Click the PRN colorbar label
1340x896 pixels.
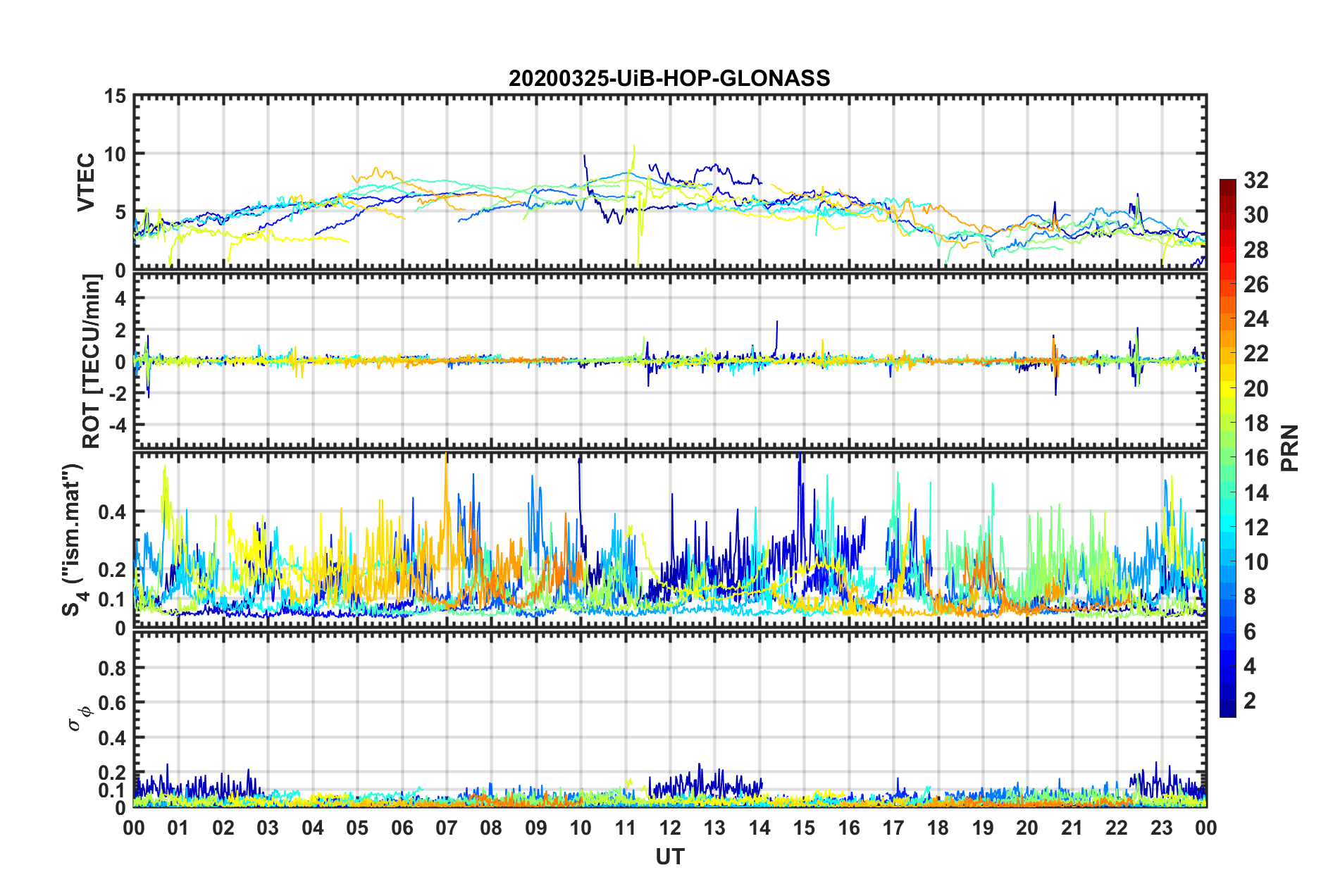tap(1290, 448)
